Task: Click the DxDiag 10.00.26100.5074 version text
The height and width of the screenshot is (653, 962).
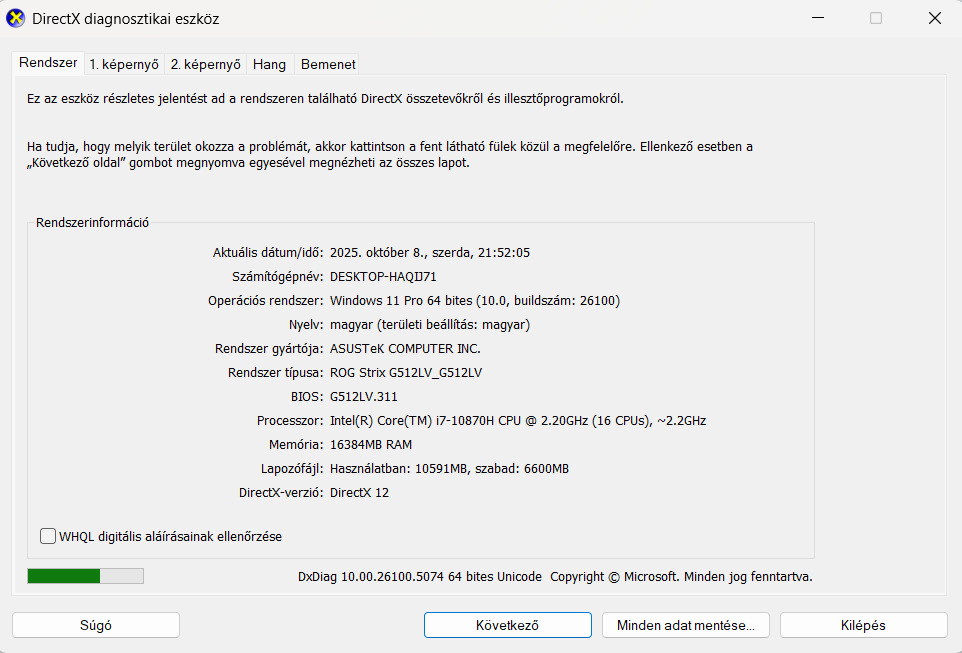Action: pos(420,576)
